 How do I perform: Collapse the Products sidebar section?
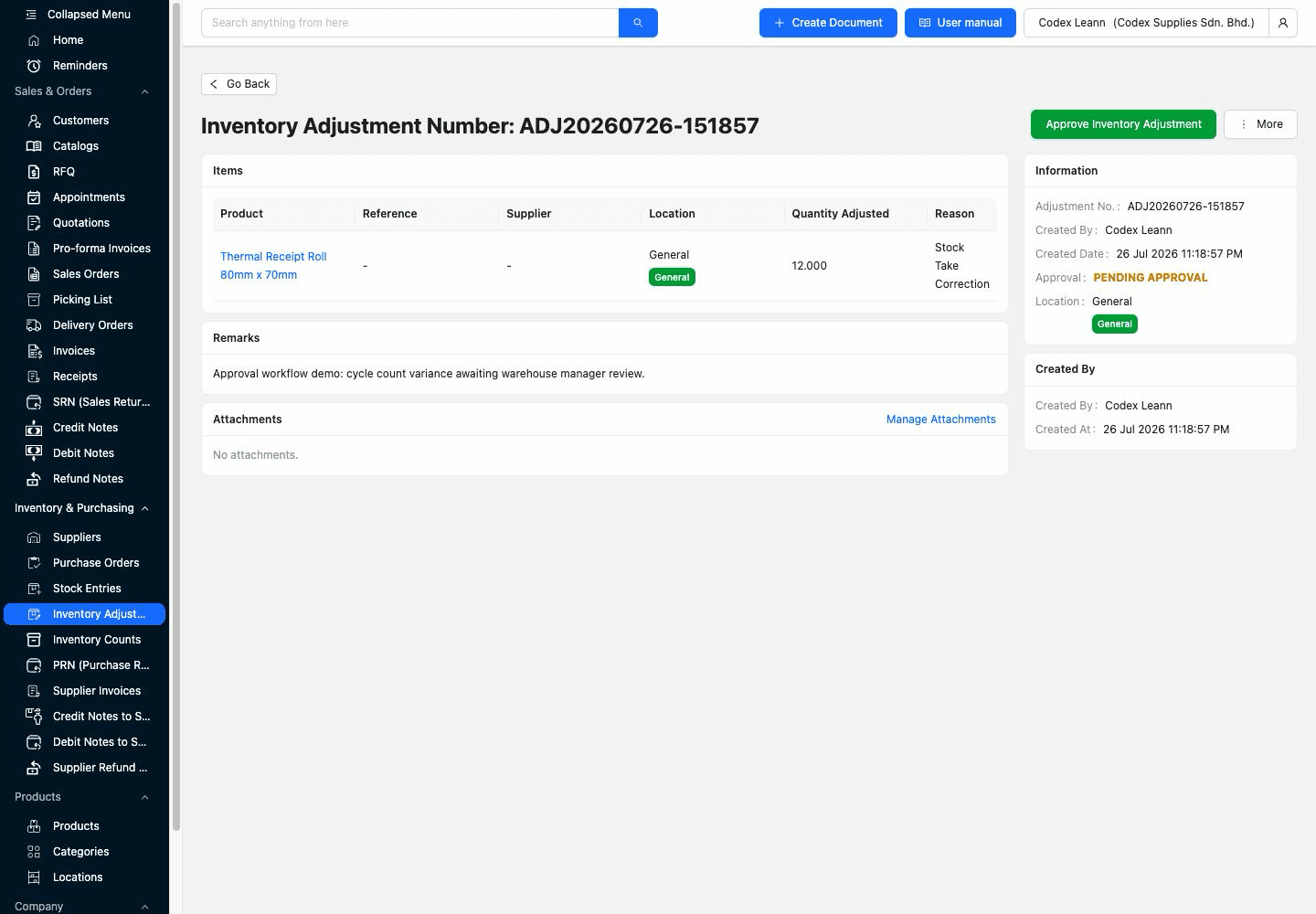(144, 797)
